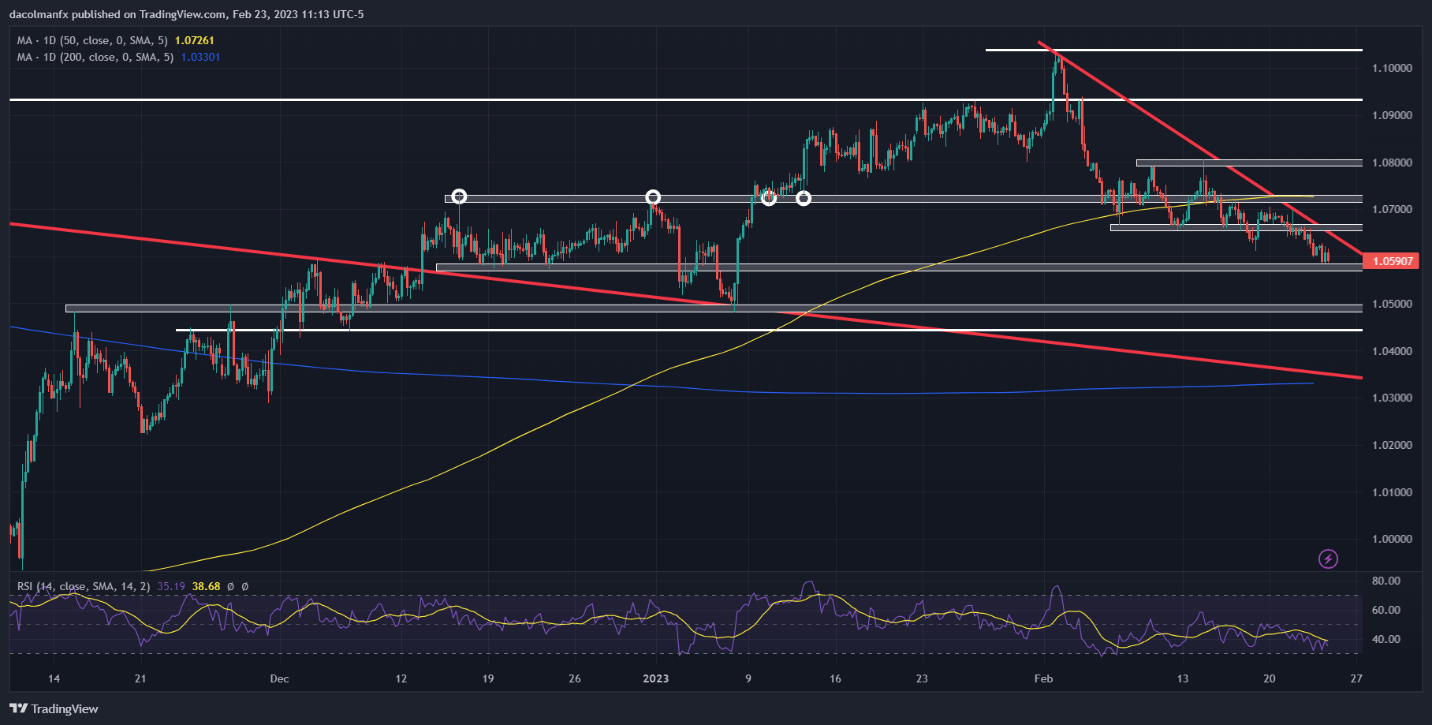Click the 1.00000 price axis label

click(1393, 539)
